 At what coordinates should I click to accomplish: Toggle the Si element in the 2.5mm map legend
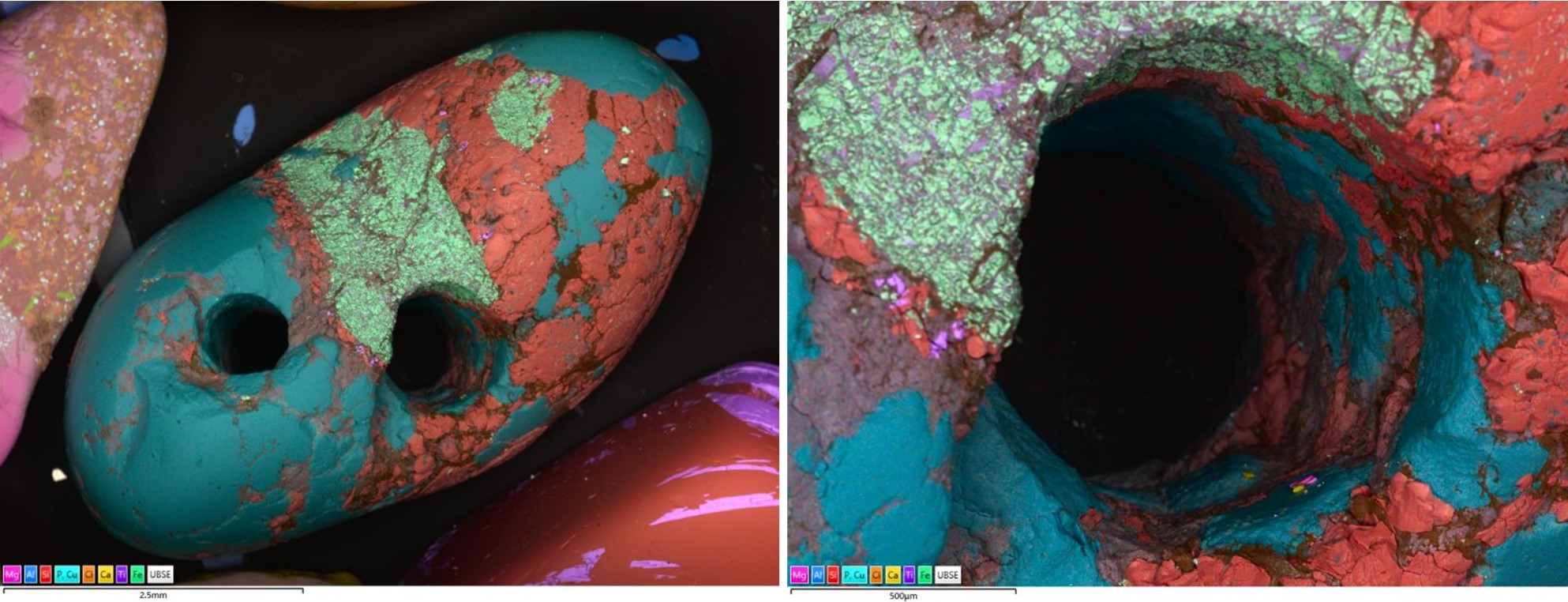[x=45, y=574]
